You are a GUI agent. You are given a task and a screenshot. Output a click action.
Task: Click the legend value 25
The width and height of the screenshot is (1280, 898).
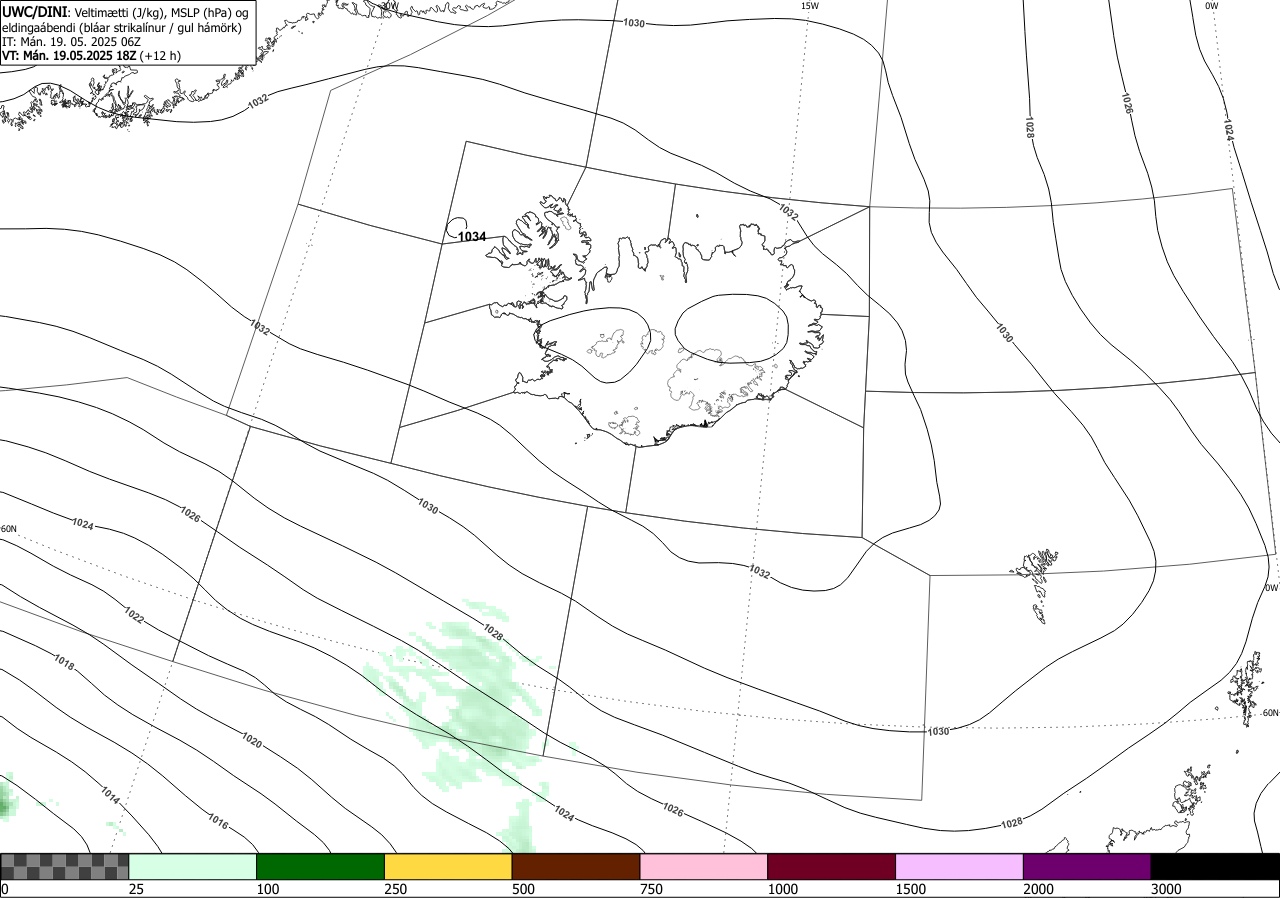point(137,889)
